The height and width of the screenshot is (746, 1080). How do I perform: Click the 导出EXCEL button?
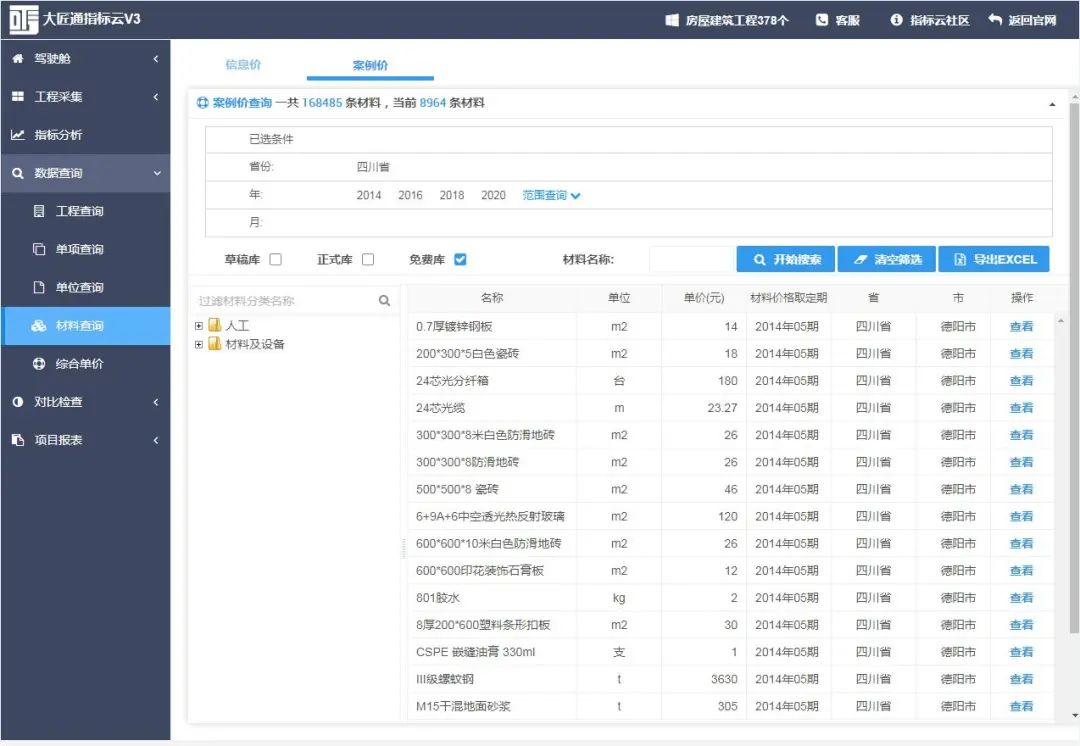(x=994, y=259)
